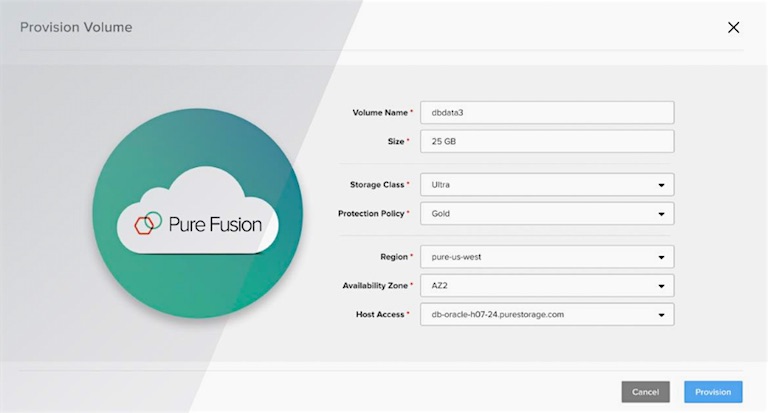Click the "Host Access" field label
The height and width of the screenshot is (413, 768).
pos(380,315)
